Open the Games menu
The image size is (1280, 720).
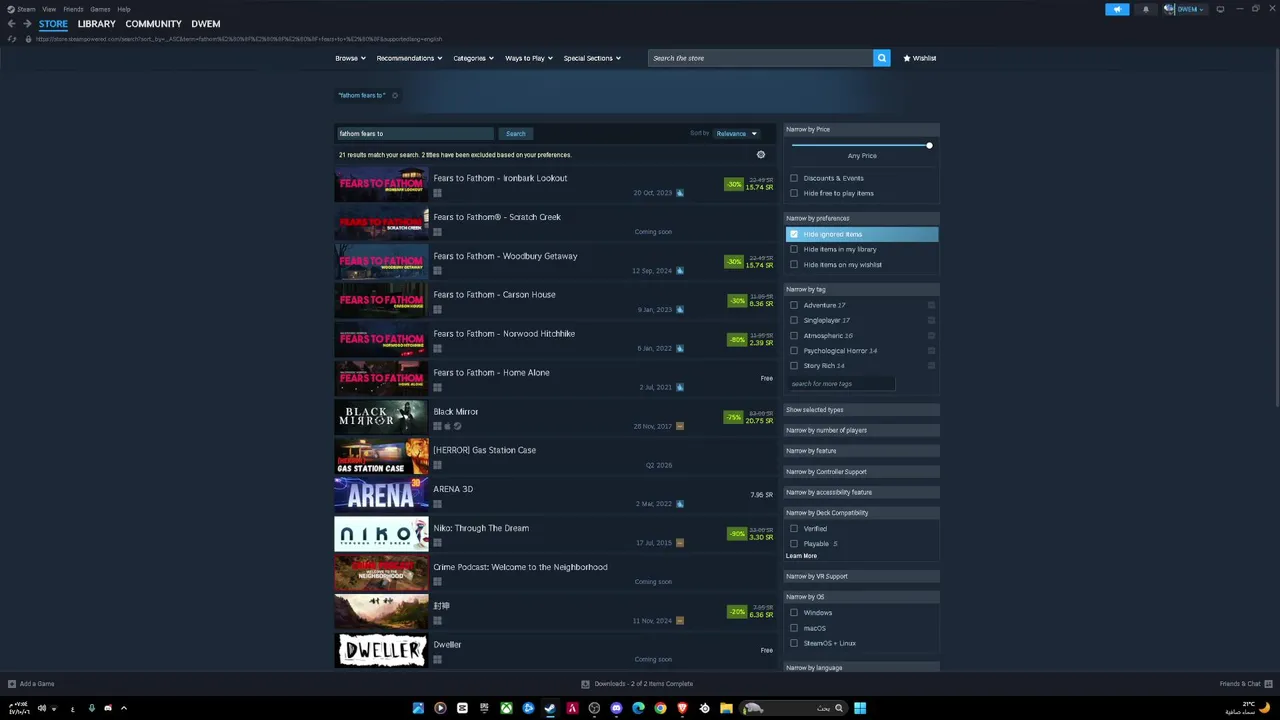(100, 9)
